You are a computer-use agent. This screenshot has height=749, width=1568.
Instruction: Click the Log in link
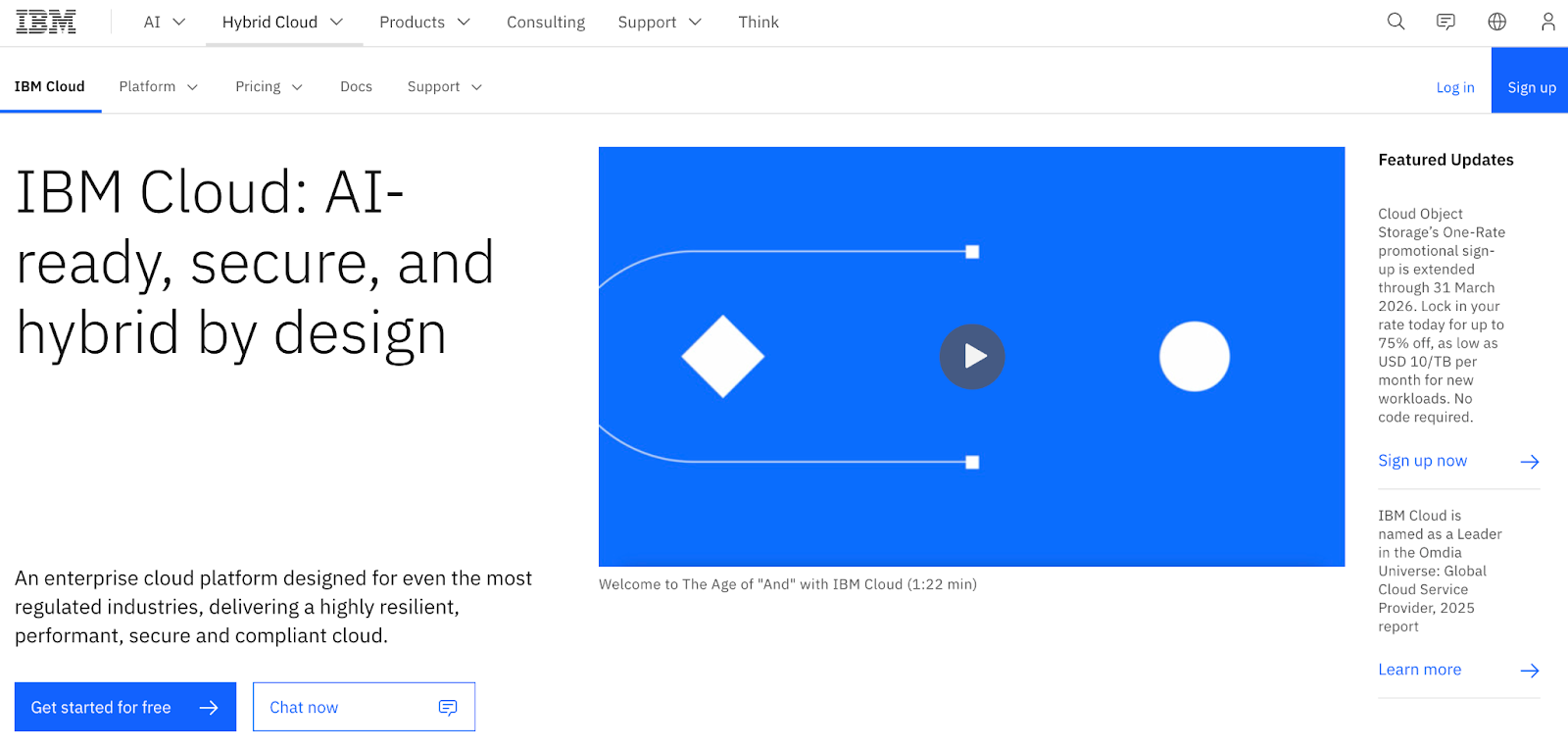(1455, 87)
